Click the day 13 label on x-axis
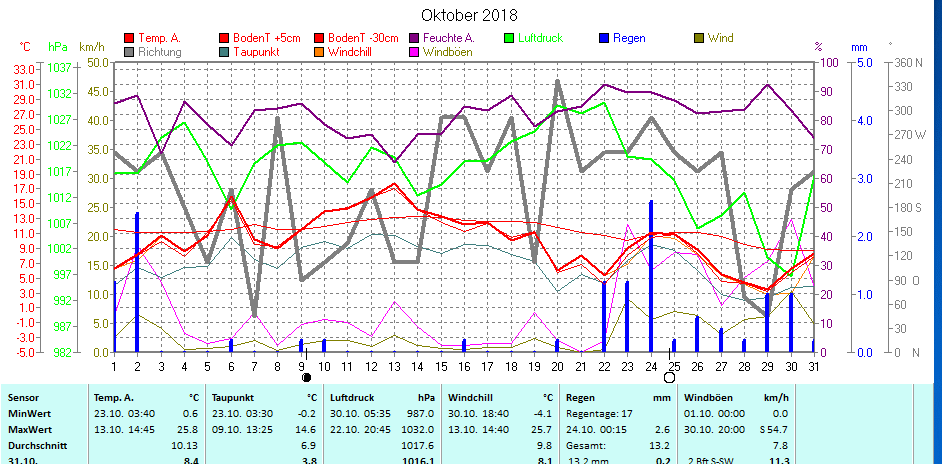942x464 pixels. coord(394,365)
